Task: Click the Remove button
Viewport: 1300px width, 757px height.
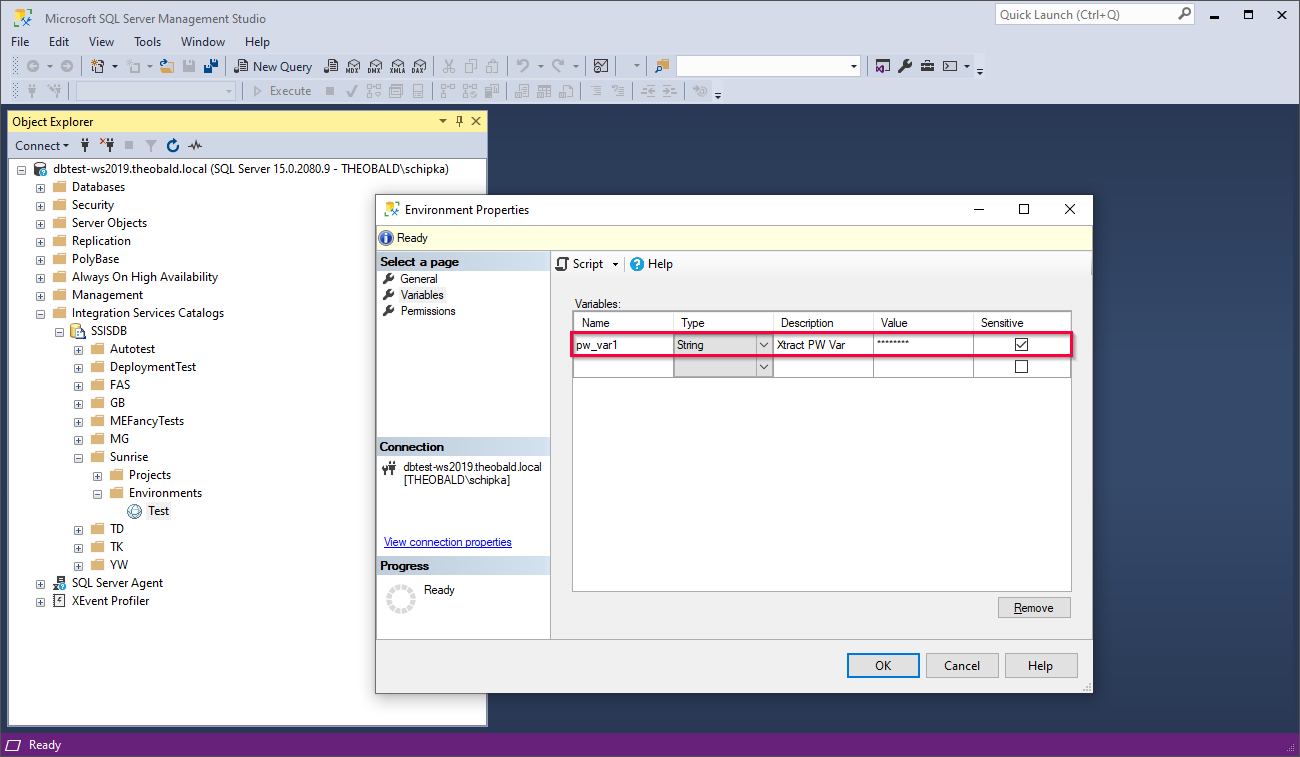Action: [1034, 608]
